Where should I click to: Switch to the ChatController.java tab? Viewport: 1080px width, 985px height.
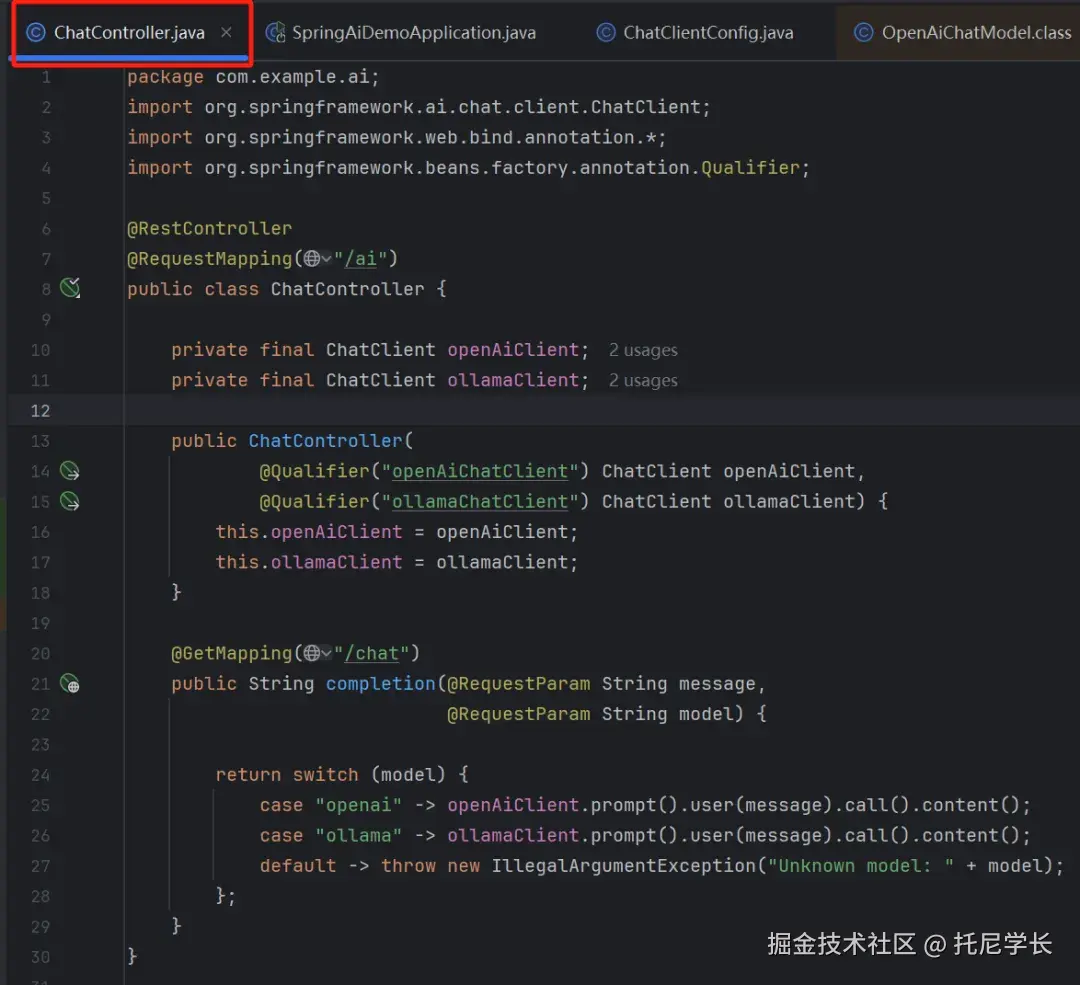129,32
